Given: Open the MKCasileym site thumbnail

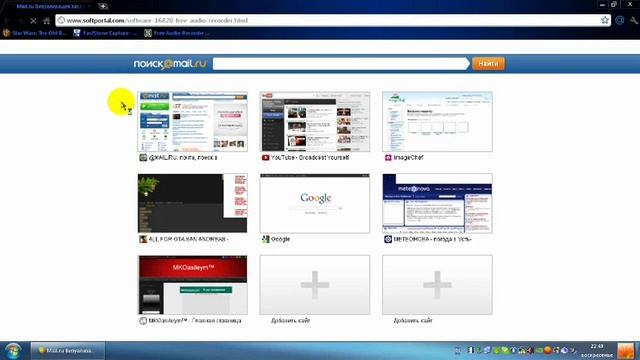Looking at the screenshot, I should pyautogui.click(x=193, y=285).
